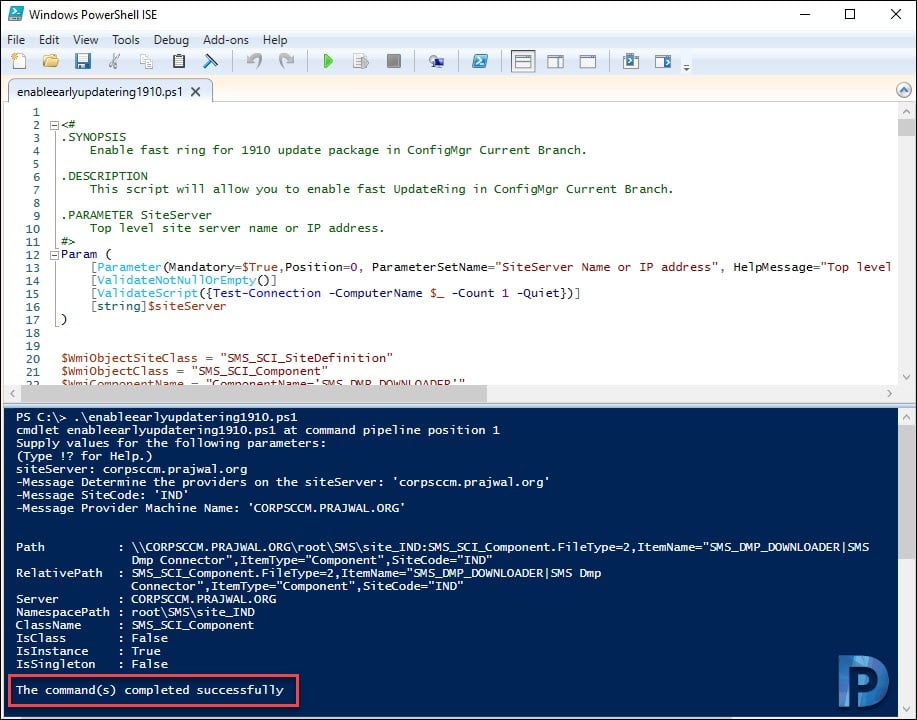Viewport: 917px width, 720px height.
Task: Click the New script toolbar icon
Action: (19, 61)
